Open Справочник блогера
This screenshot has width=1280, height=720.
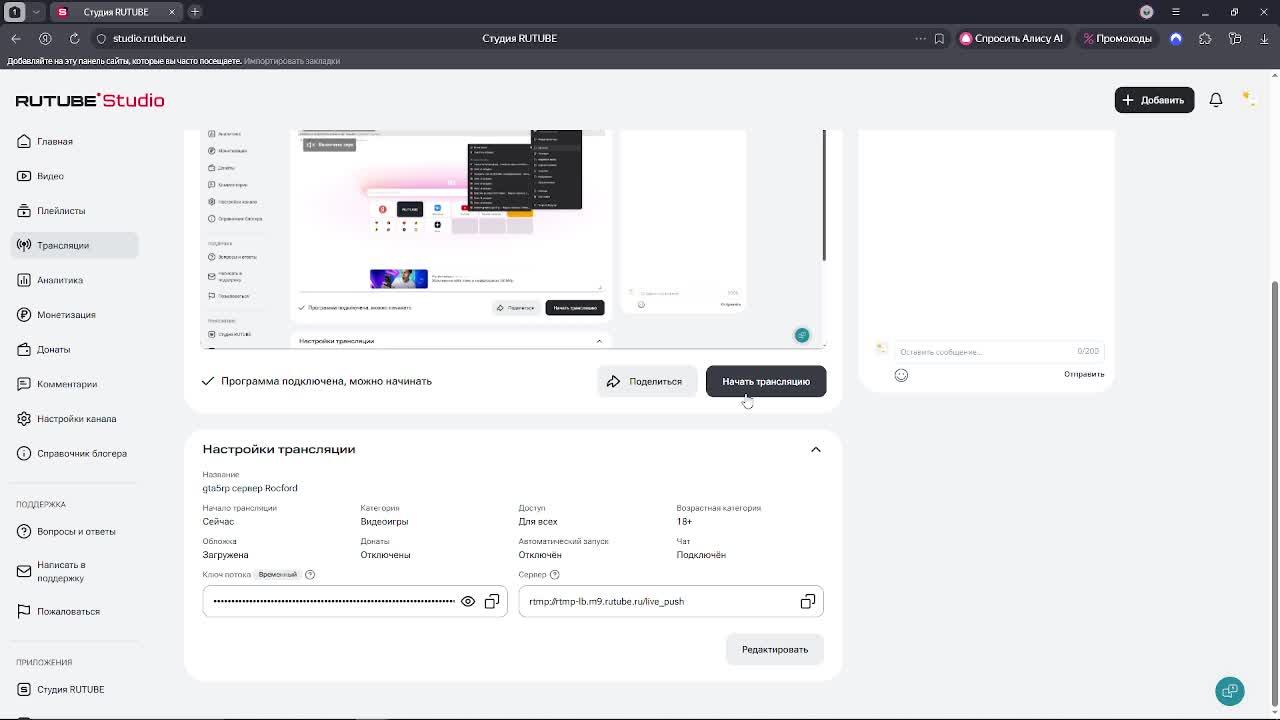(x=75, y=453)
